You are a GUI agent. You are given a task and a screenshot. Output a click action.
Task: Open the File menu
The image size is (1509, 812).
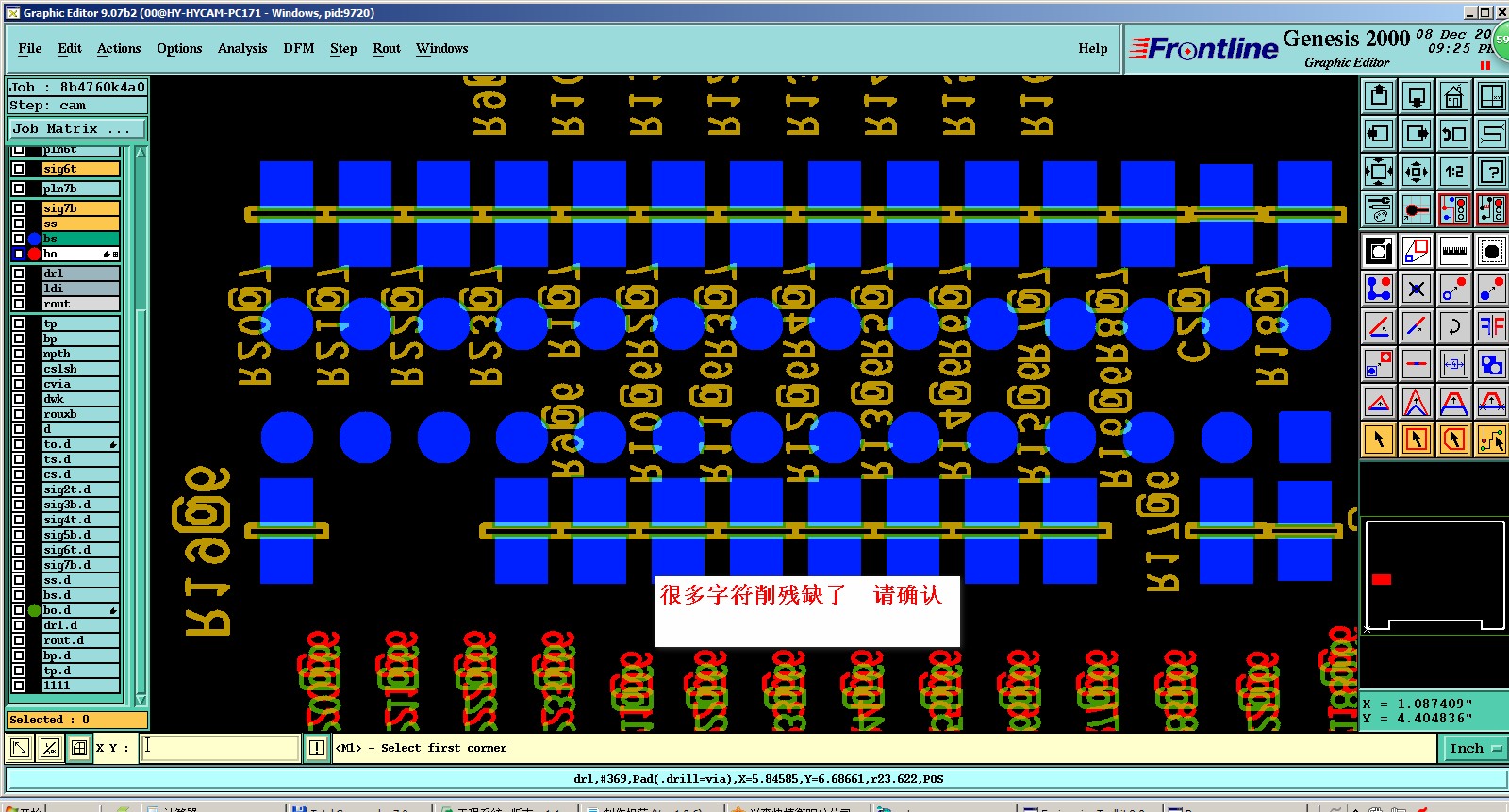click(x=30, y=48)
